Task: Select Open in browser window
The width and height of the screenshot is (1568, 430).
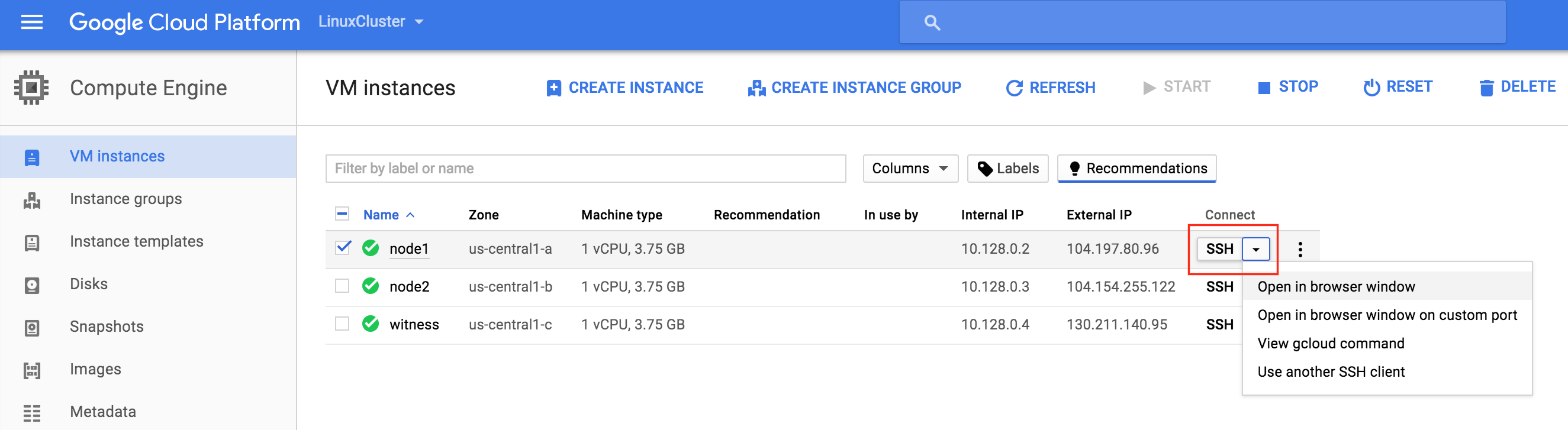Action: 1387,286
